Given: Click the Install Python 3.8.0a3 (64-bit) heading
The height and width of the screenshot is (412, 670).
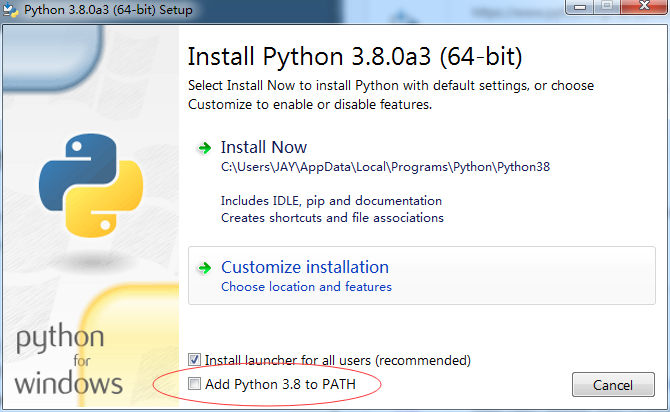Looking at the screenshot, I should click(x=355, y=57).
